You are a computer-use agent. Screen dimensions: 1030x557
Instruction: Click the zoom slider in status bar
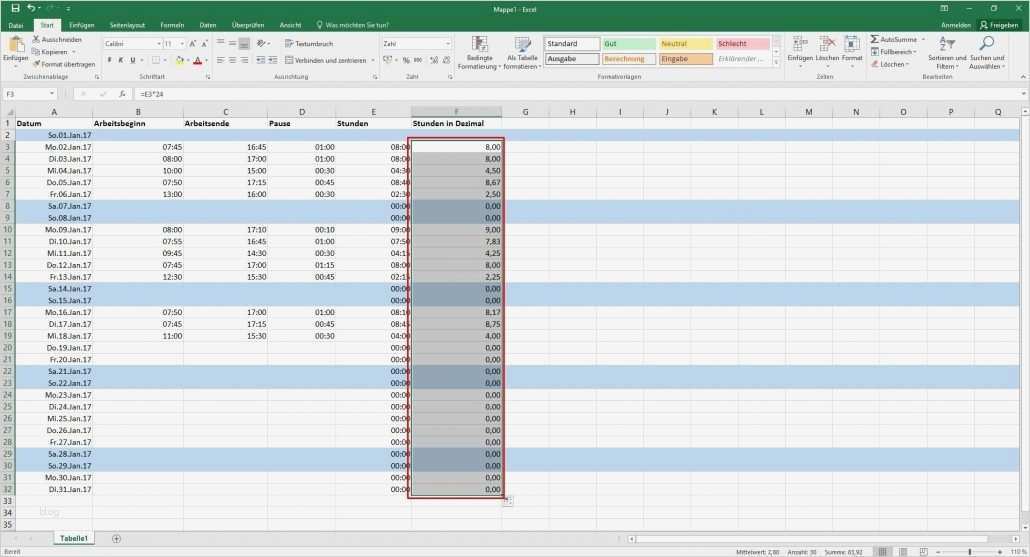[x=970, y=552]
